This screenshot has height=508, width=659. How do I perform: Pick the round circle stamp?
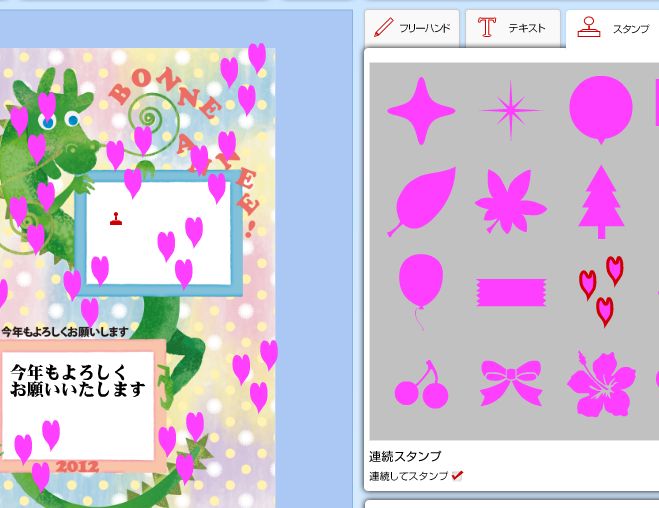[601, 109]
